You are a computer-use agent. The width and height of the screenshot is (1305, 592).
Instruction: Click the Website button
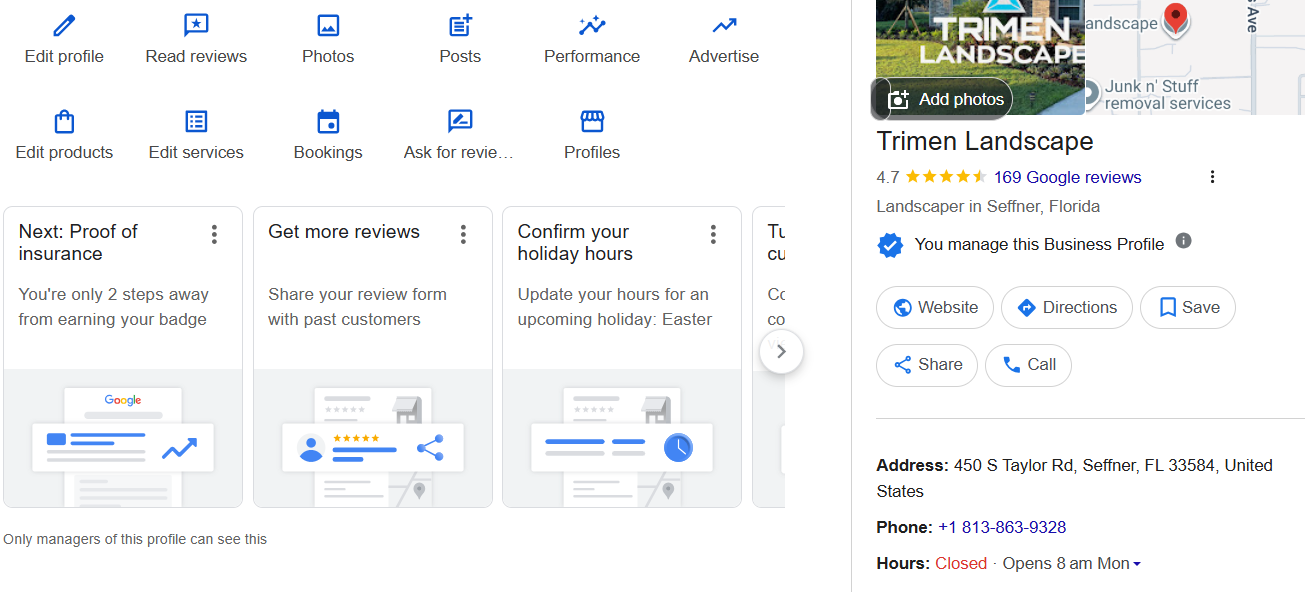935,308
